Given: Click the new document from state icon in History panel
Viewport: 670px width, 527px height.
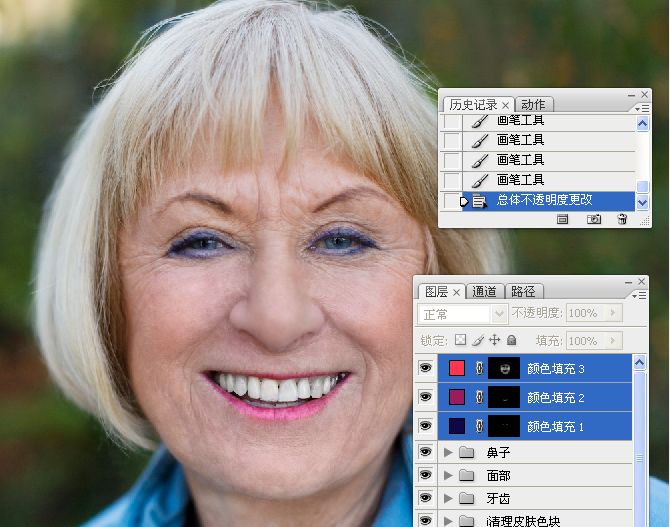Looking at the screenshot, I should coord(562,219).
